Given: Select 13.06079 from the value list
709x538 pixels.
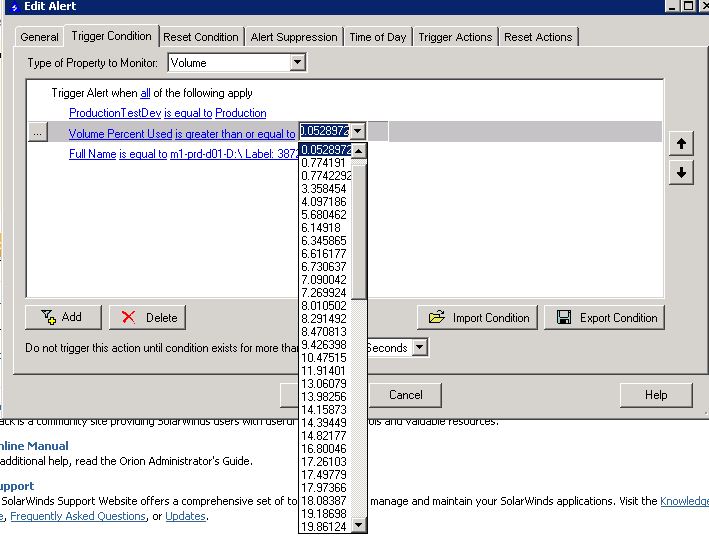Looking at the screenshot, I should [326, 384].
